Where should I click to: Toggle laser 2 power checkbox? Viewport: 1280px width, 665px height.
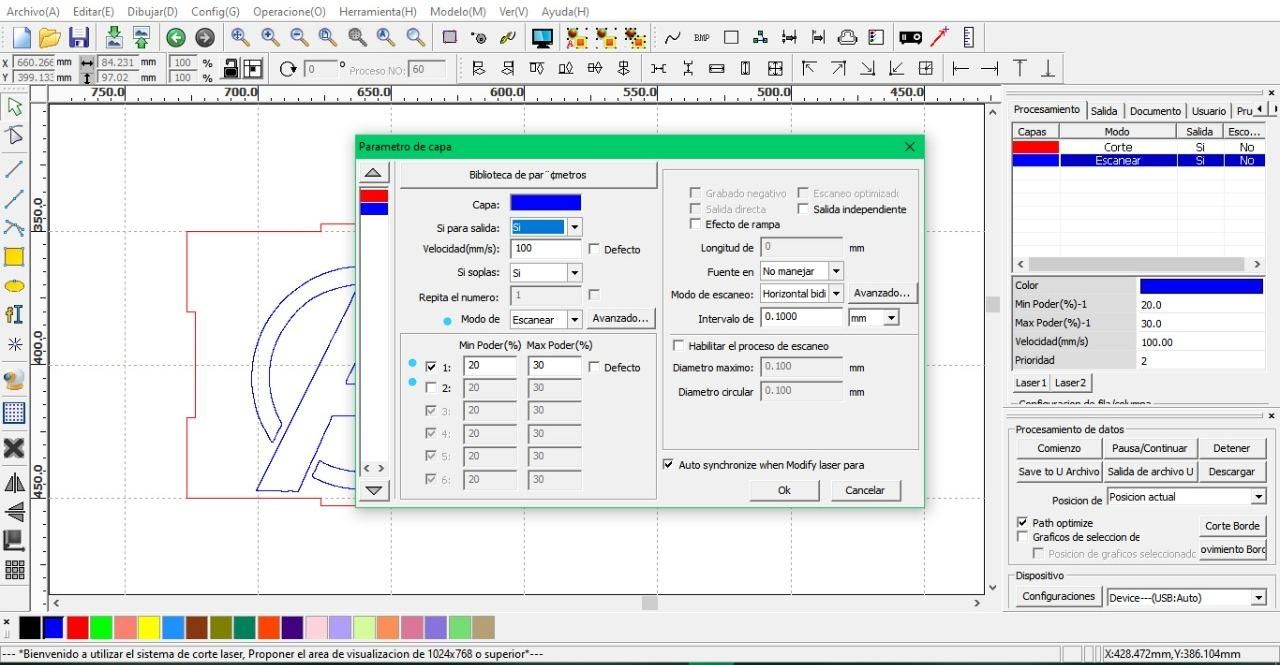pyautogui.click(x=431, y=388)
